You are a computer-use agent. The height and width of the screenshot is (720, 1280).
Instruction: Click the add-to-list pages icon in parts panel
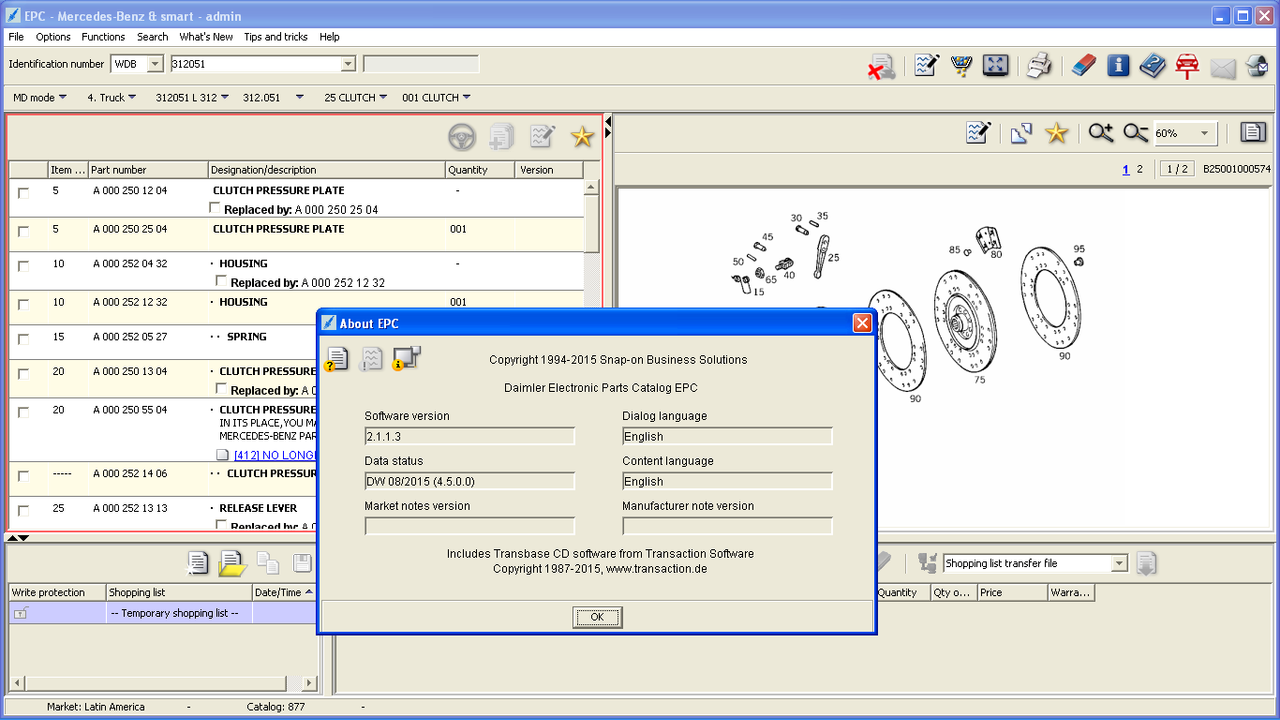click(502, 137)
